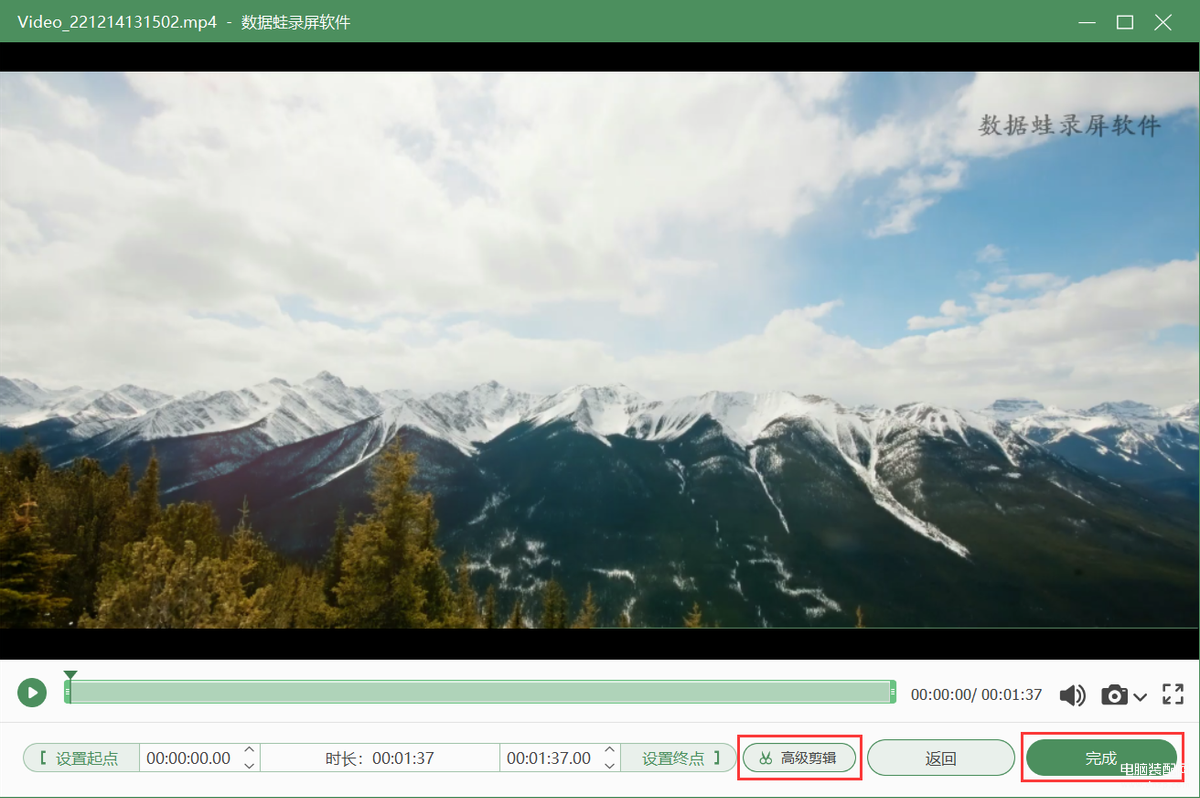This screenshot has width=1200, height=798.
Task: Click the 返回 button
Action: coord(941,758)
